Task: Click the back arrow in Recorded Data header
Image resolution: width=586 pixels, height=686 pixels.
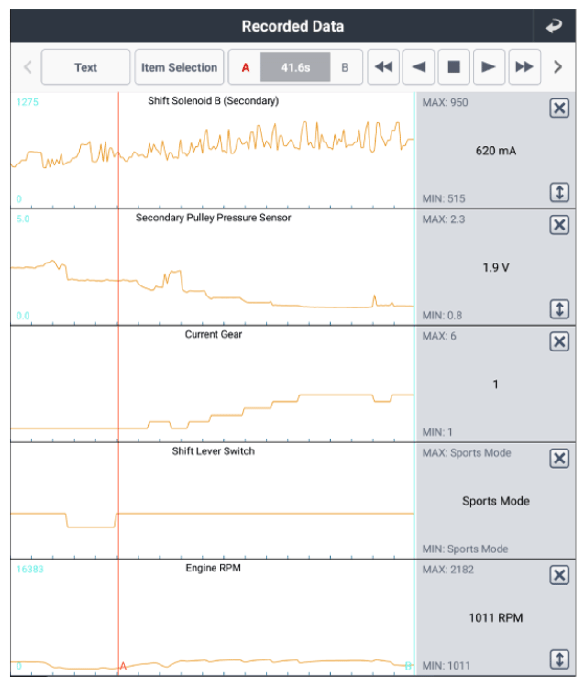Action: click(554, 26)
